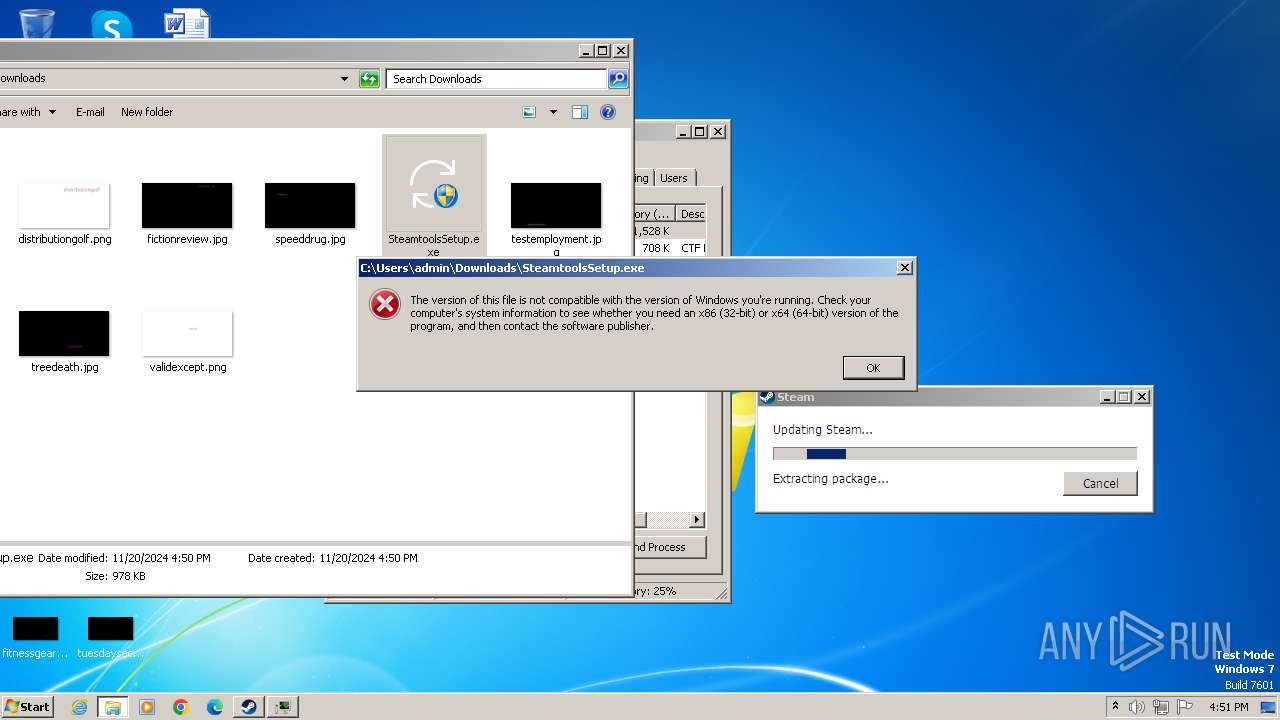Expand the address bar history dropdown

[x=344, y=79]
